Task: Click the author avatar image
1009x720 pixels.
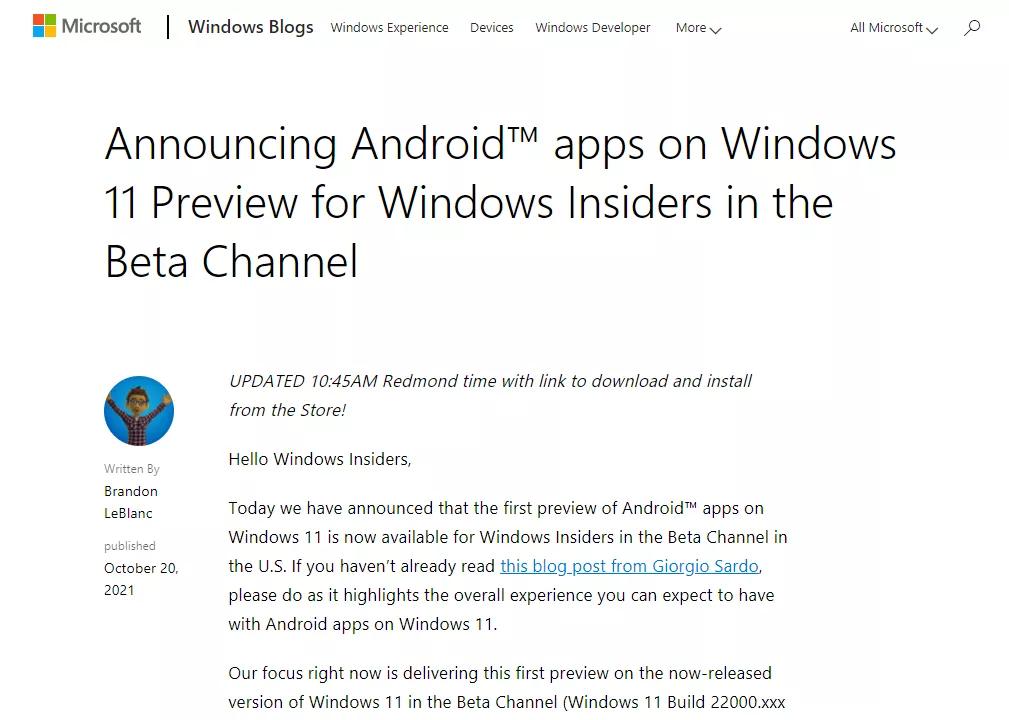Action: pos(139,411)
